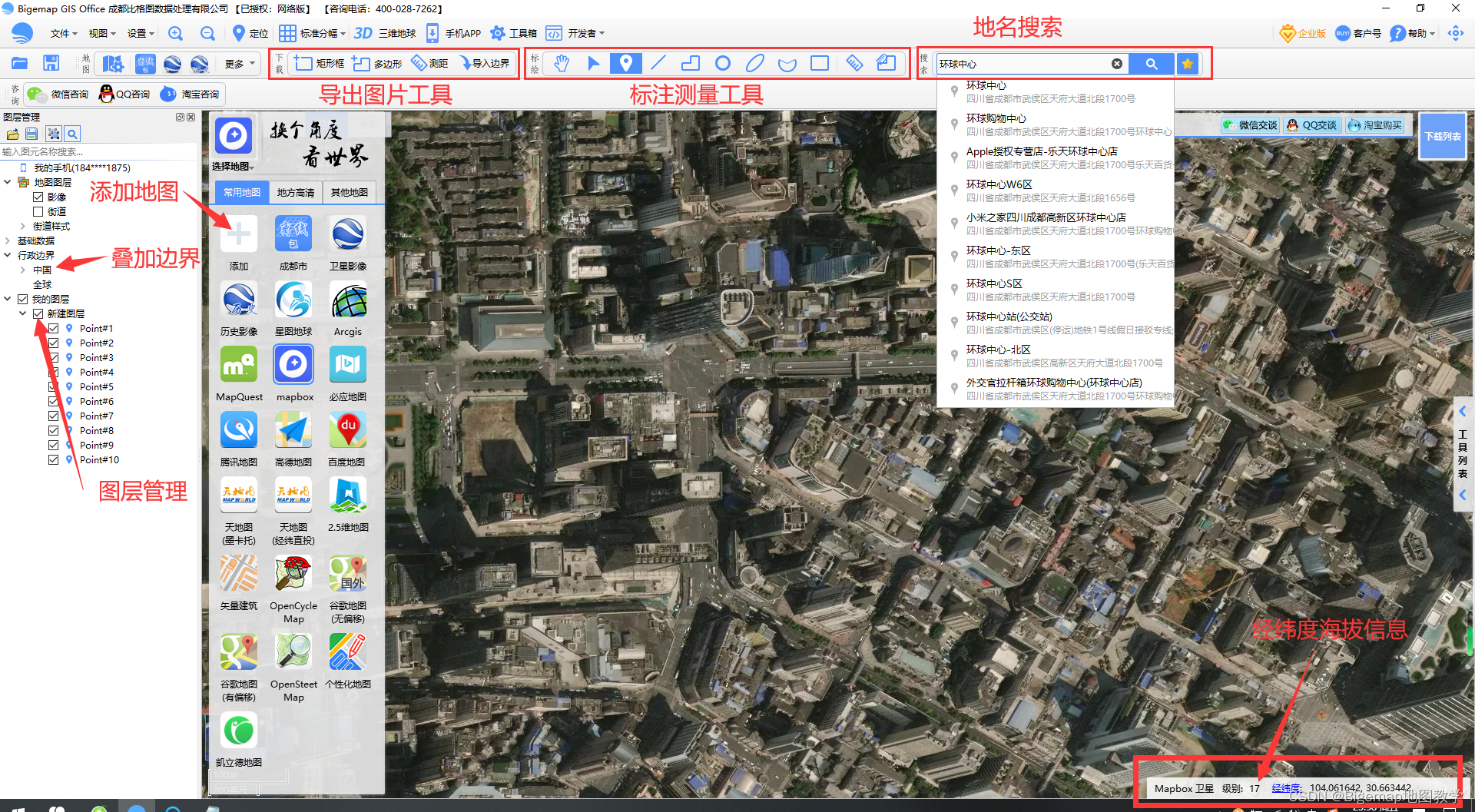Choose the 历史影像 map source

point(239,309)
